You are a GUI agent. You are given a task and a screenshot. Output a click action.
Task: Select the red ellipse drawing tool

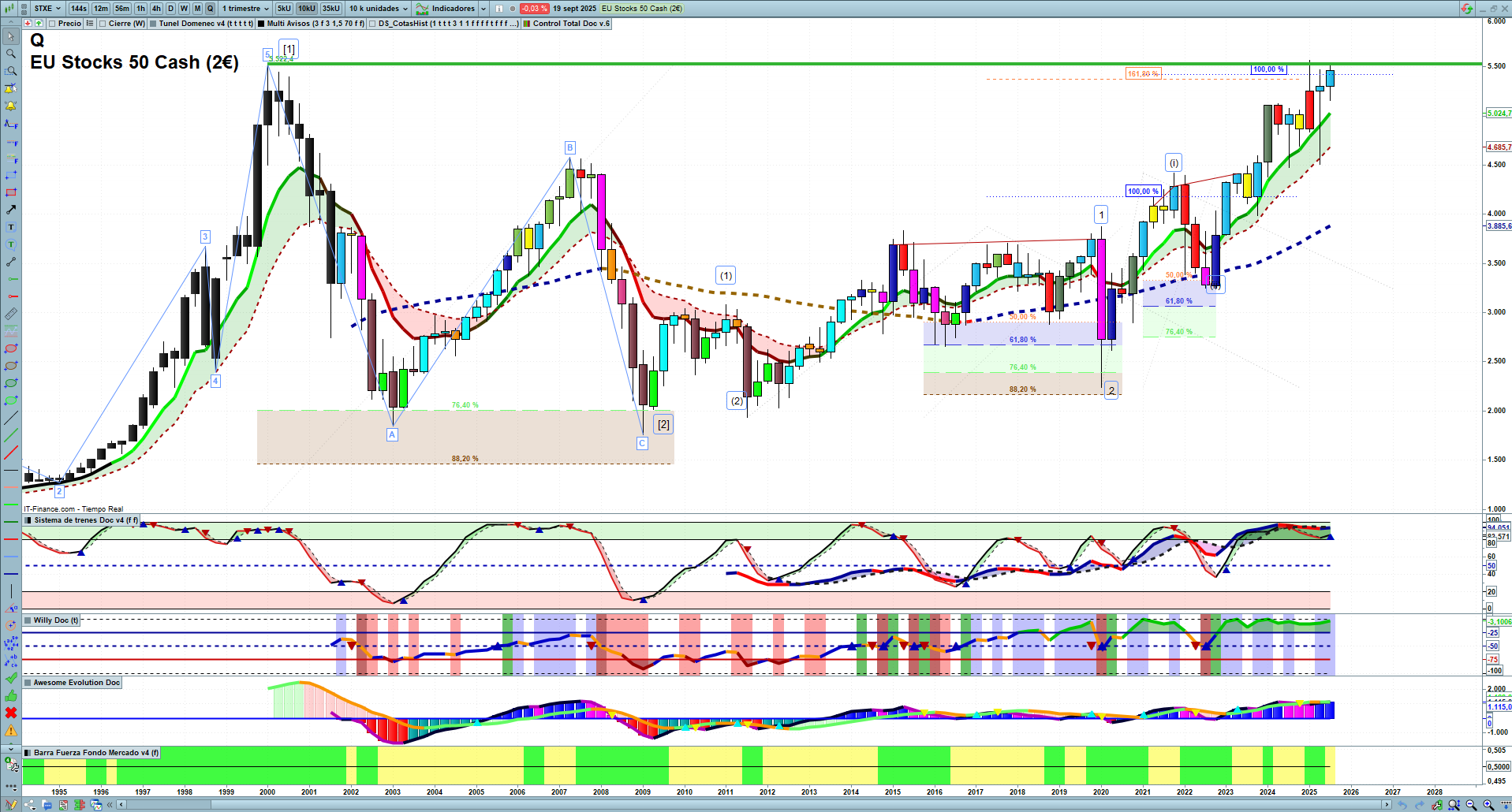click(x=11, y=348)
